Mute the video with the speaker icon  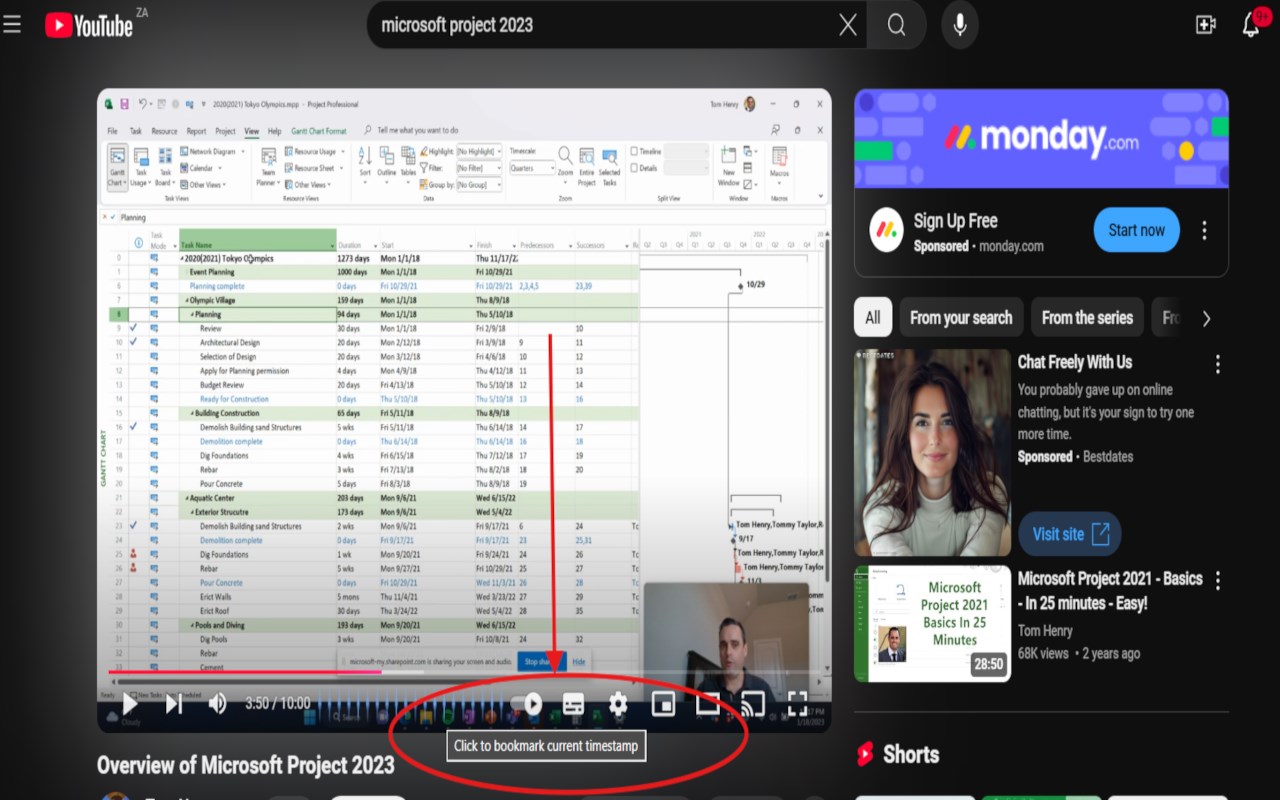tap(217, 704)
